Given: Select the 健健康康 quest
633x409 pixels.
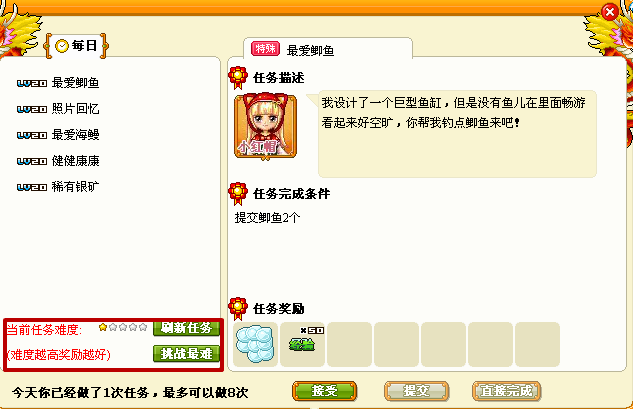Looking at the screenshot, I should (x=58, y=161).
